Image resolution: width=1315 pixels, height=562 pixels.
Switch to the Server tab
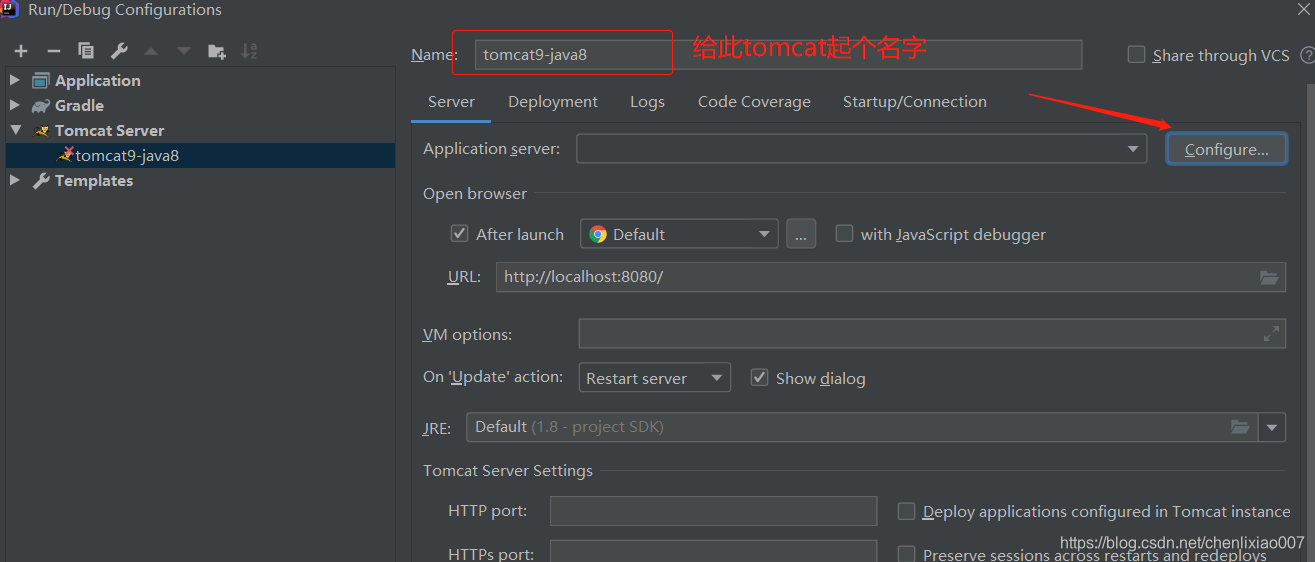point(451,102)
